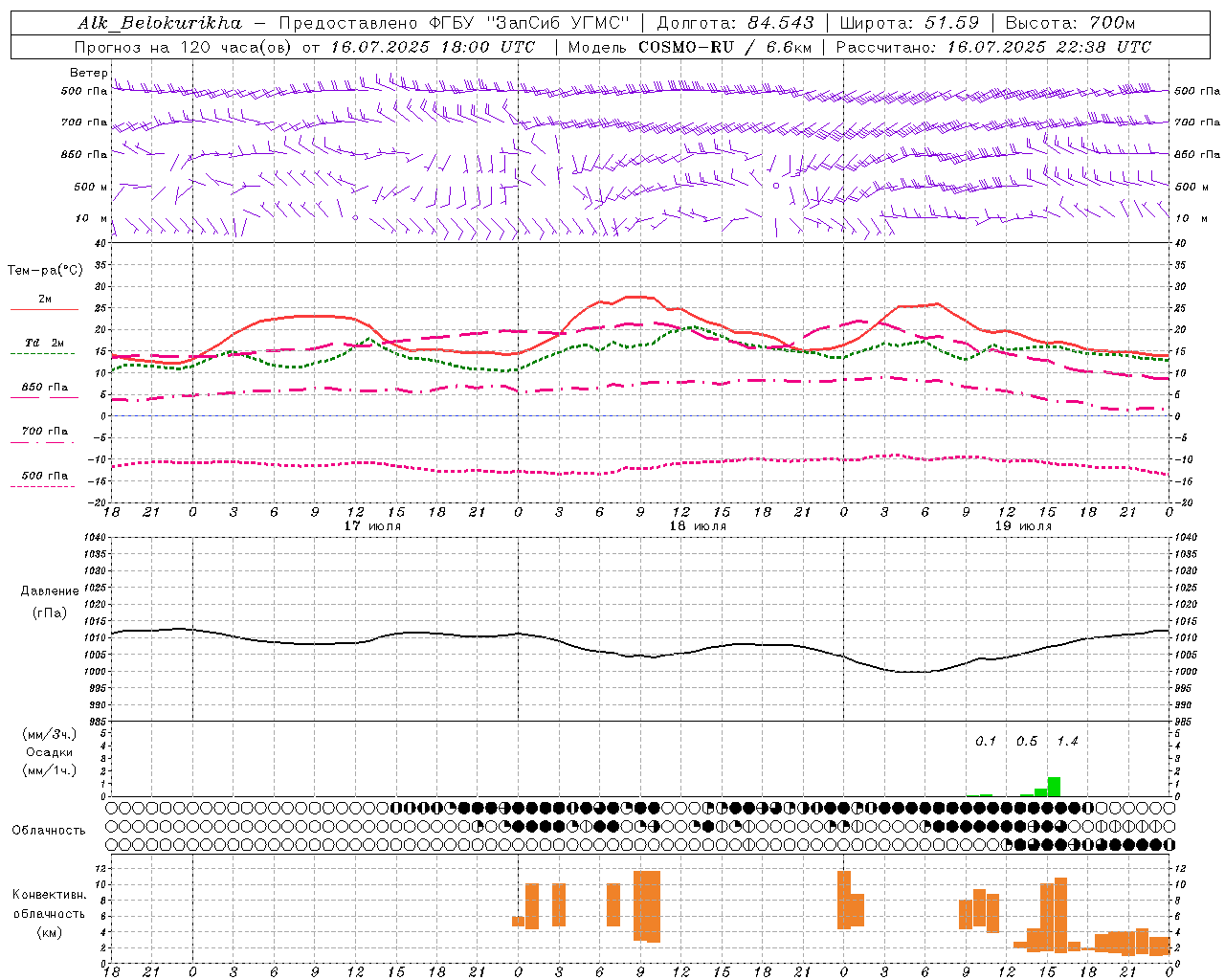Click the 850 гПа temperature legend entry
This screenshot has width=1225, height=980.
click(45, 387)
